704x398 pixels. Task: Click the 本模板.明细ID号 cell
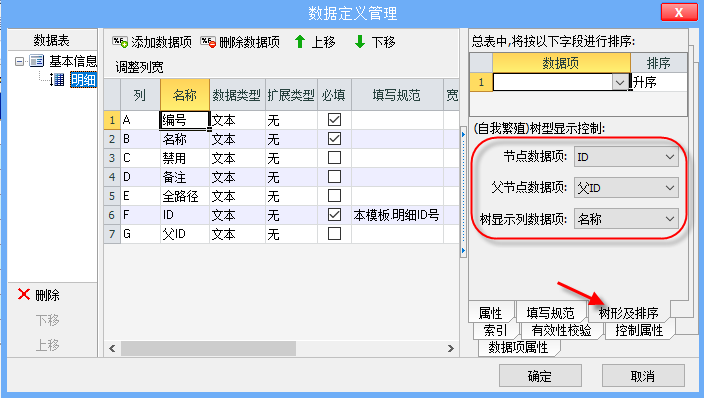[x=397, y=215]
